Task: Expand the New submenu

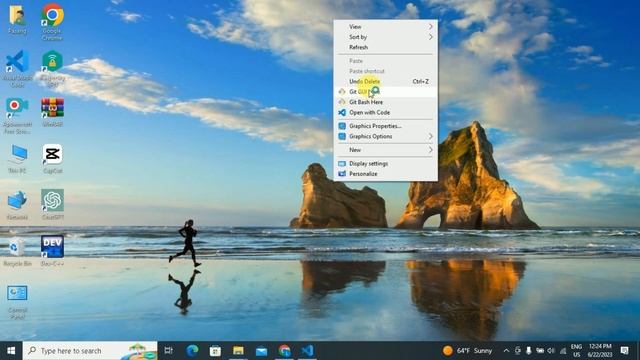Action: 386,150
